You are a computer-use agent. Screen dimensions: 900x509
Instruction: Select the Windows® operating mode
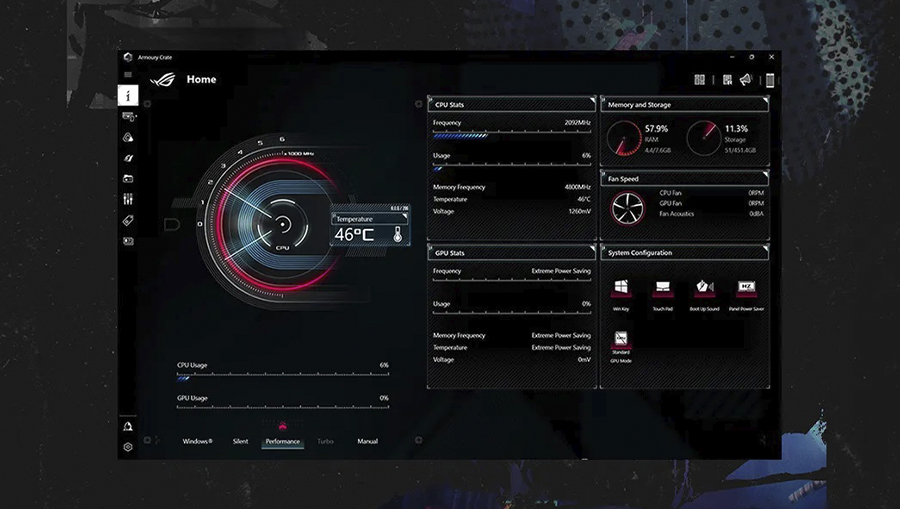[x=197, y=441]
